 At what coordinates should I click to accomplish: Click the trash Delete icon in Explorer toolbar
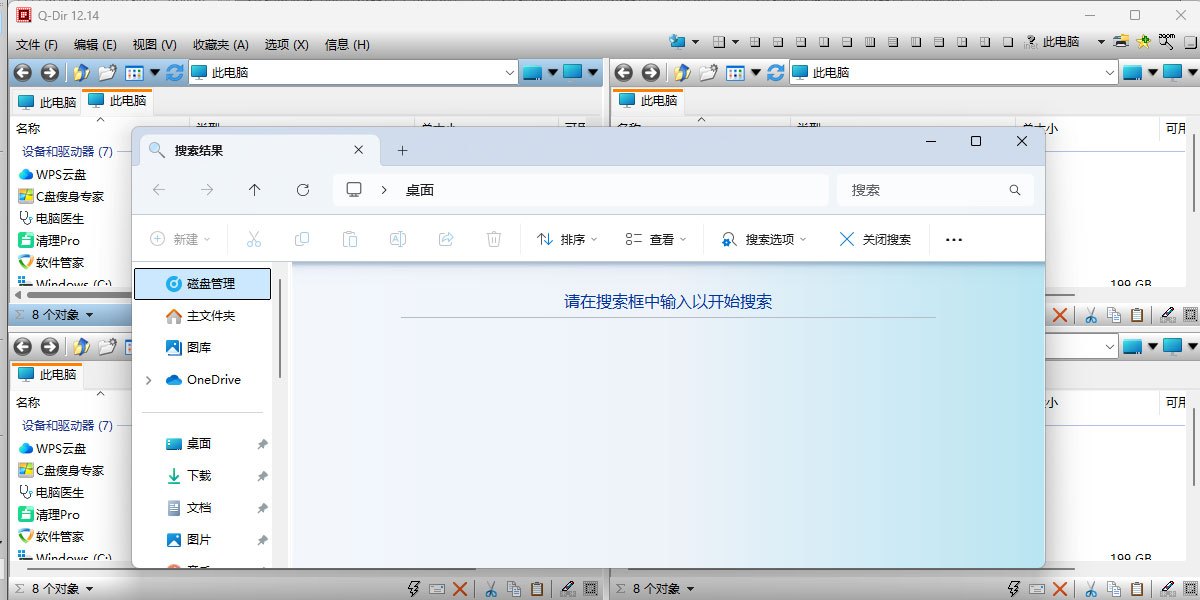493,239
